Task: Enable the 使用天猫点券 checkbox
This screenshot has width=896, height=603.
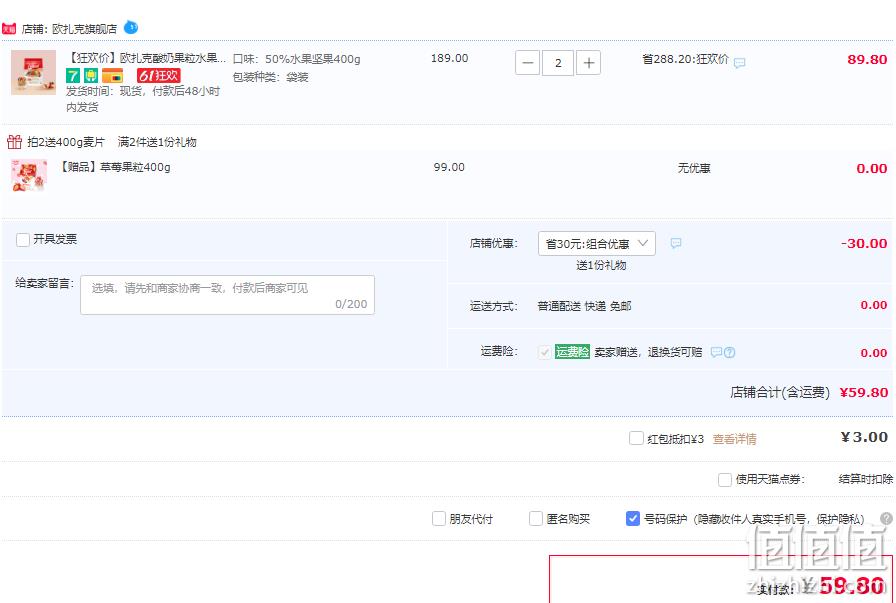Action: (x=725, y=480)
